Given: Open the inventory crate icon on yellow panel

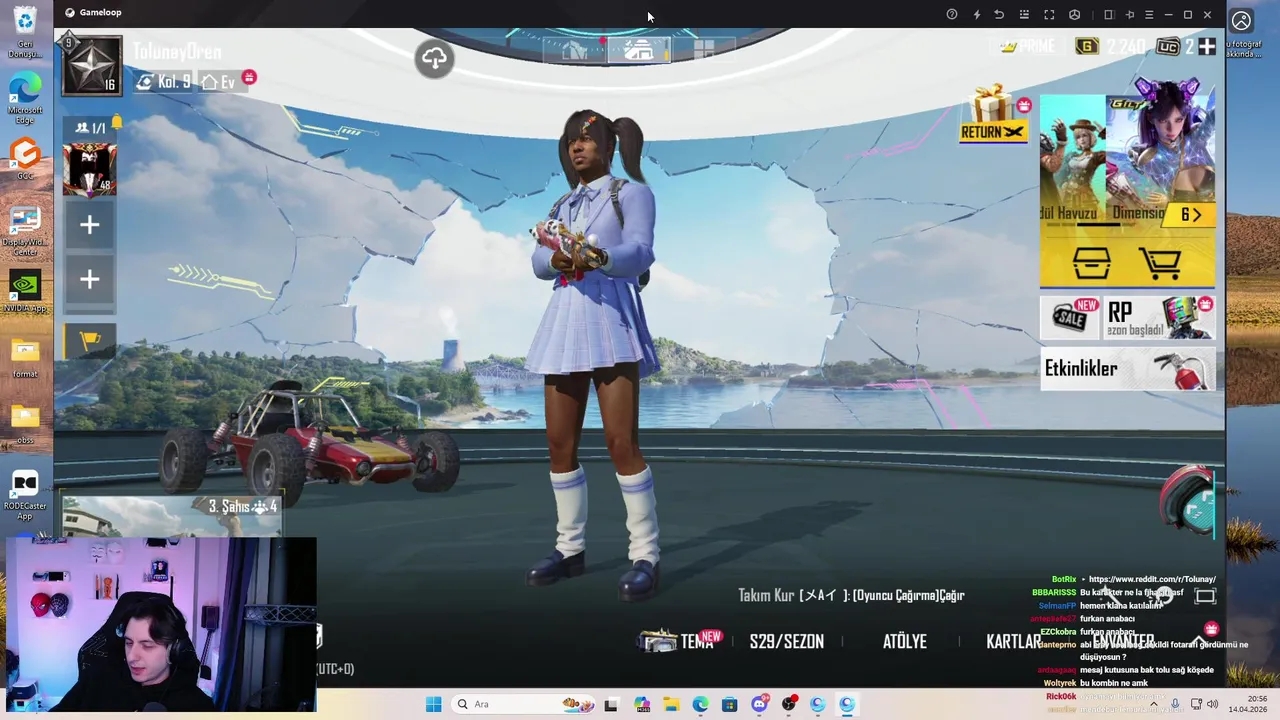Looking at the screenshot, I should pyautogui.click(x=1091, y=264).
